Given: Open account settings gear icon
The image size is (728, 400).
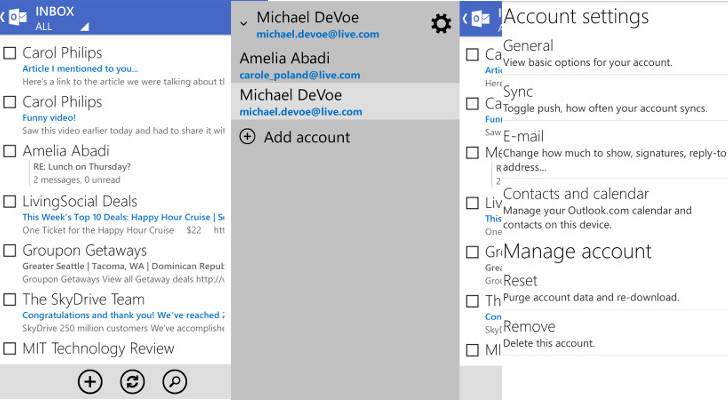Looking at the screenshot, I should [x=440, y=24].
